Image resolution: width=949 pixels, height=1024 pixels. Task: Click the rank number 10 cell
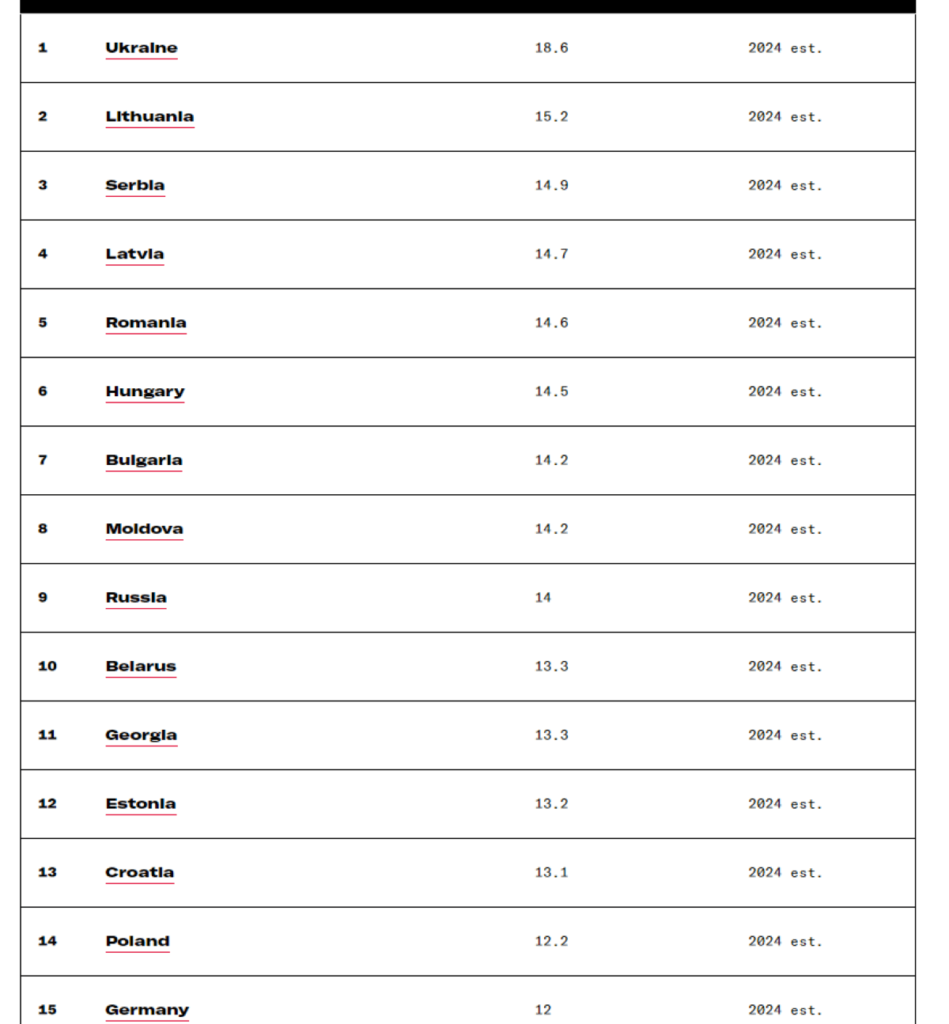[47, 666]
